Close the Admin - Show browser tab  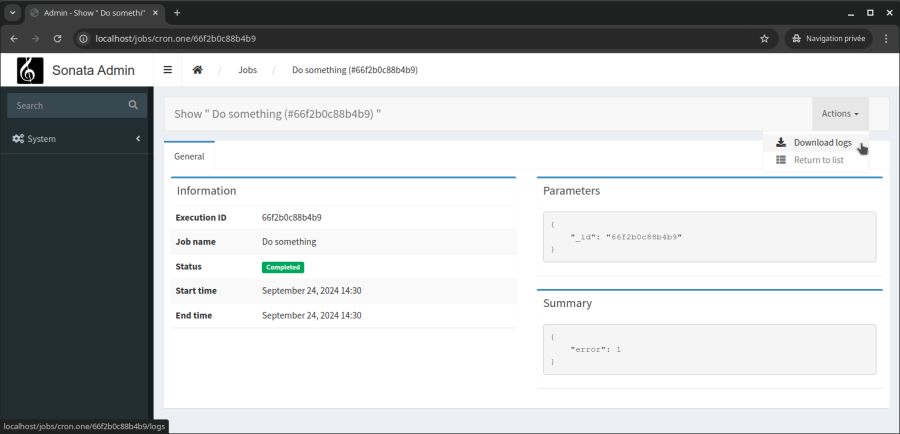tap(157, 13)
